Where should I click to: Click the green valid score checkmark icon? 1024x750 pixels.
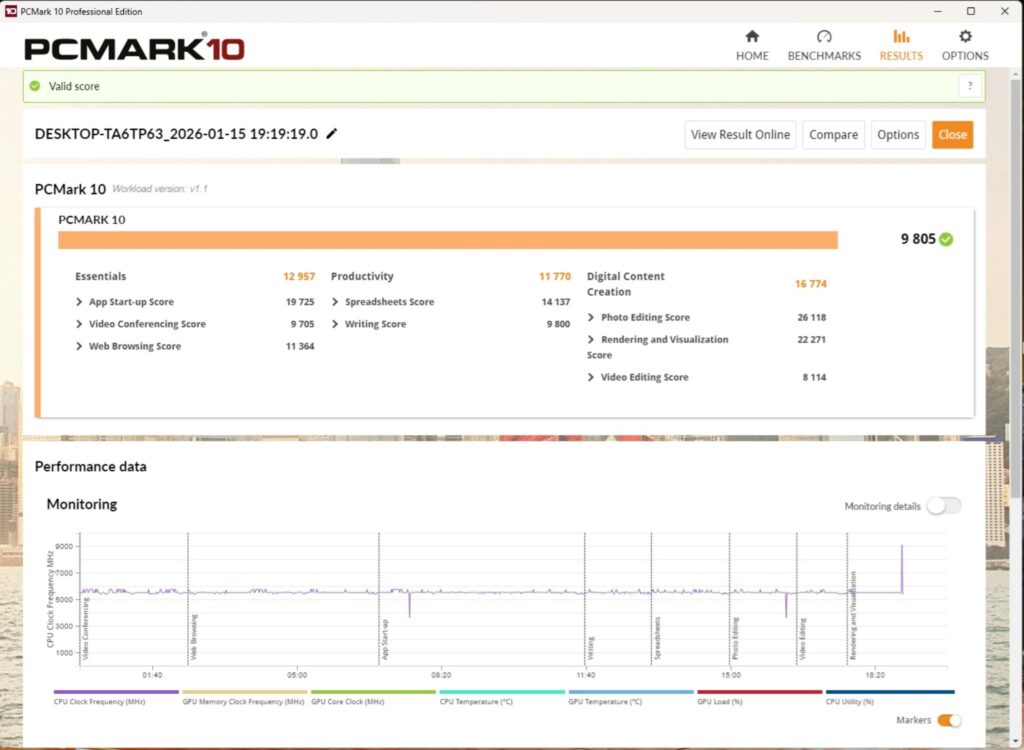click(35, 86)
